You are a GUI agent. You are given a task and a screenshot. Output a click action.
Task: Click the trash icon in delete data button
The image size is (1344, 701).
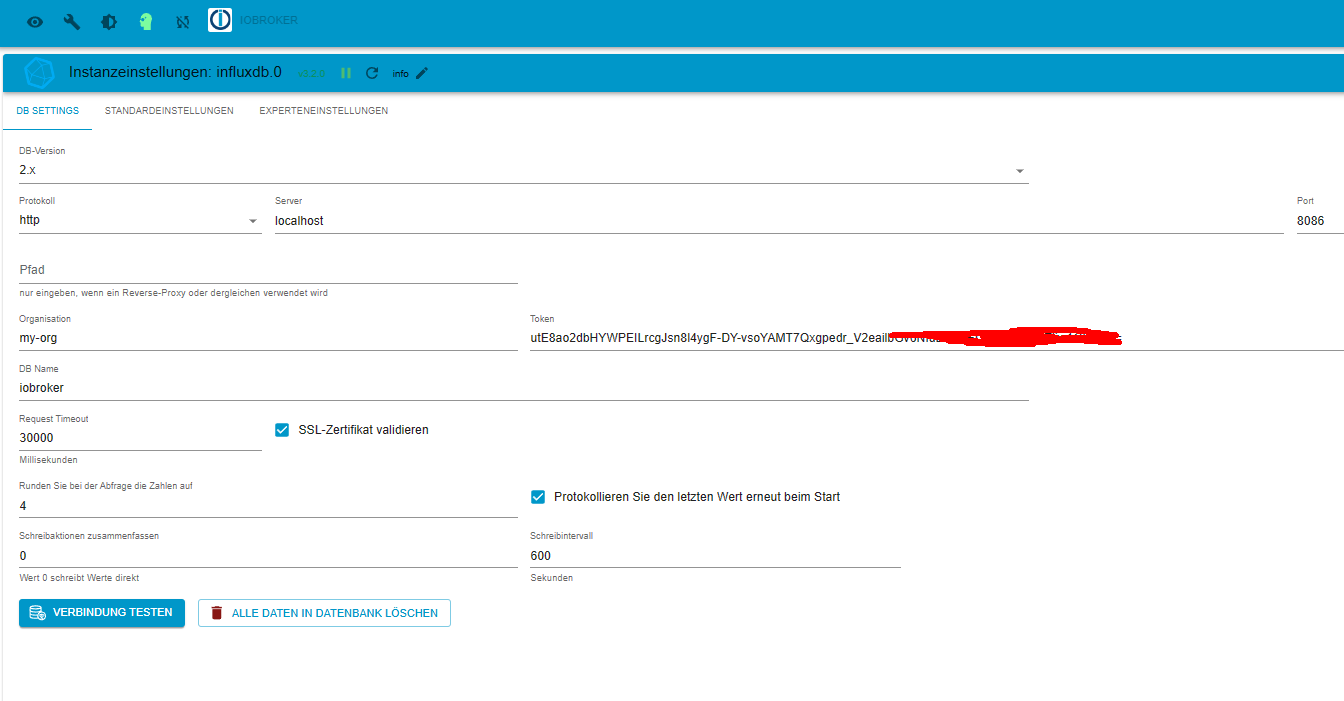tap(217, 613)
